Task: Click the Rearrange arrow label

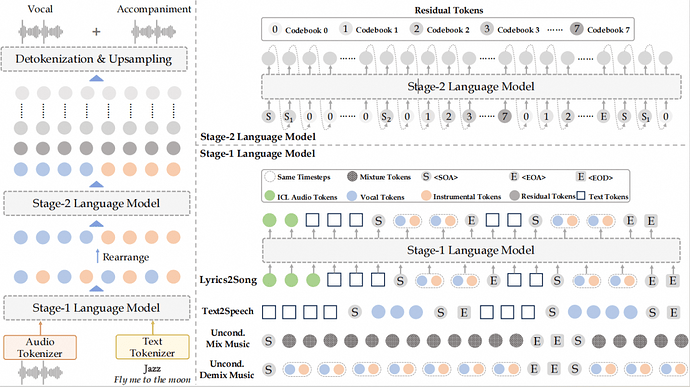Action: click(126, 257)
